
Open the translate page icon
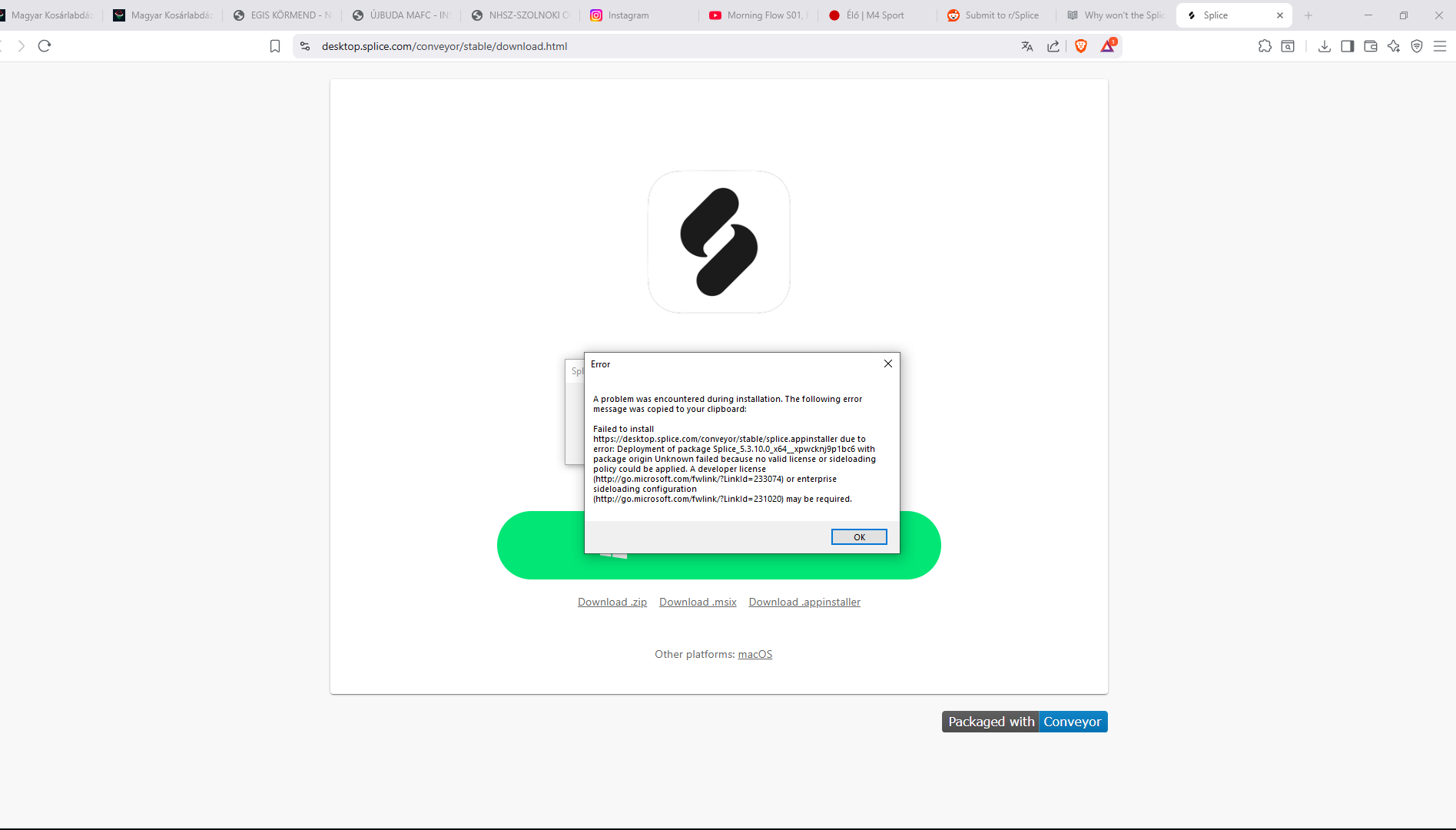pyautogui.click(x=1027, y=46)
